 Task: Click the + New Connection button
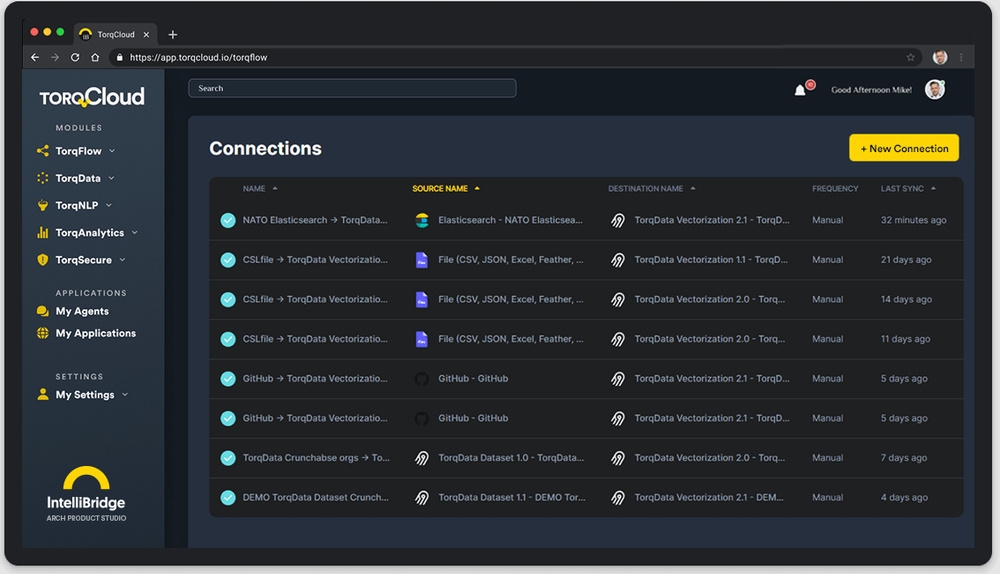click(x=904, y=148)
